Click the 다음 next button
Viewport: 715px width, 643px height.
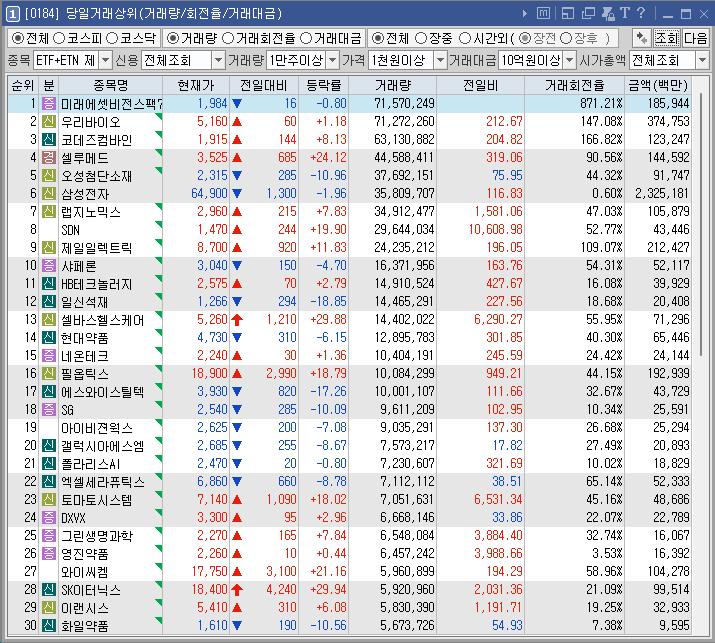coord(695,38)
